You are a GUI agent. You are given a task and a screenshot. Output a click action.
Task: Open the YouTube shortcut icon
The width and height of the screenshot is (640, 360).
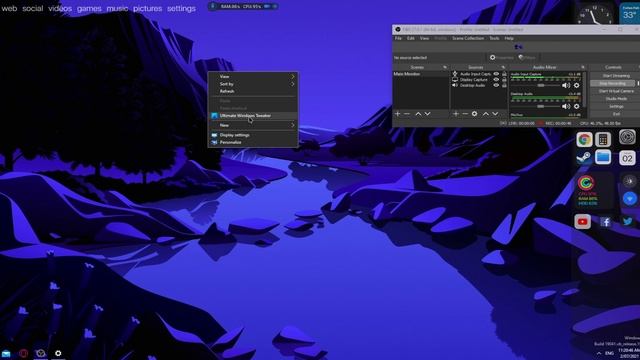click(x=582, y=222)
